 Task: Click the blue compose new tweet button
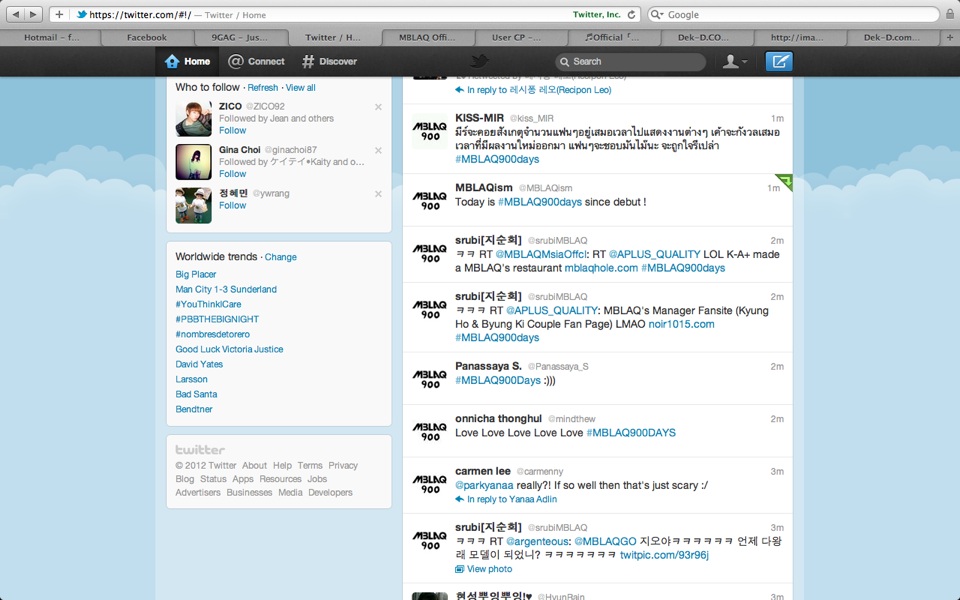tap(779, 61)
